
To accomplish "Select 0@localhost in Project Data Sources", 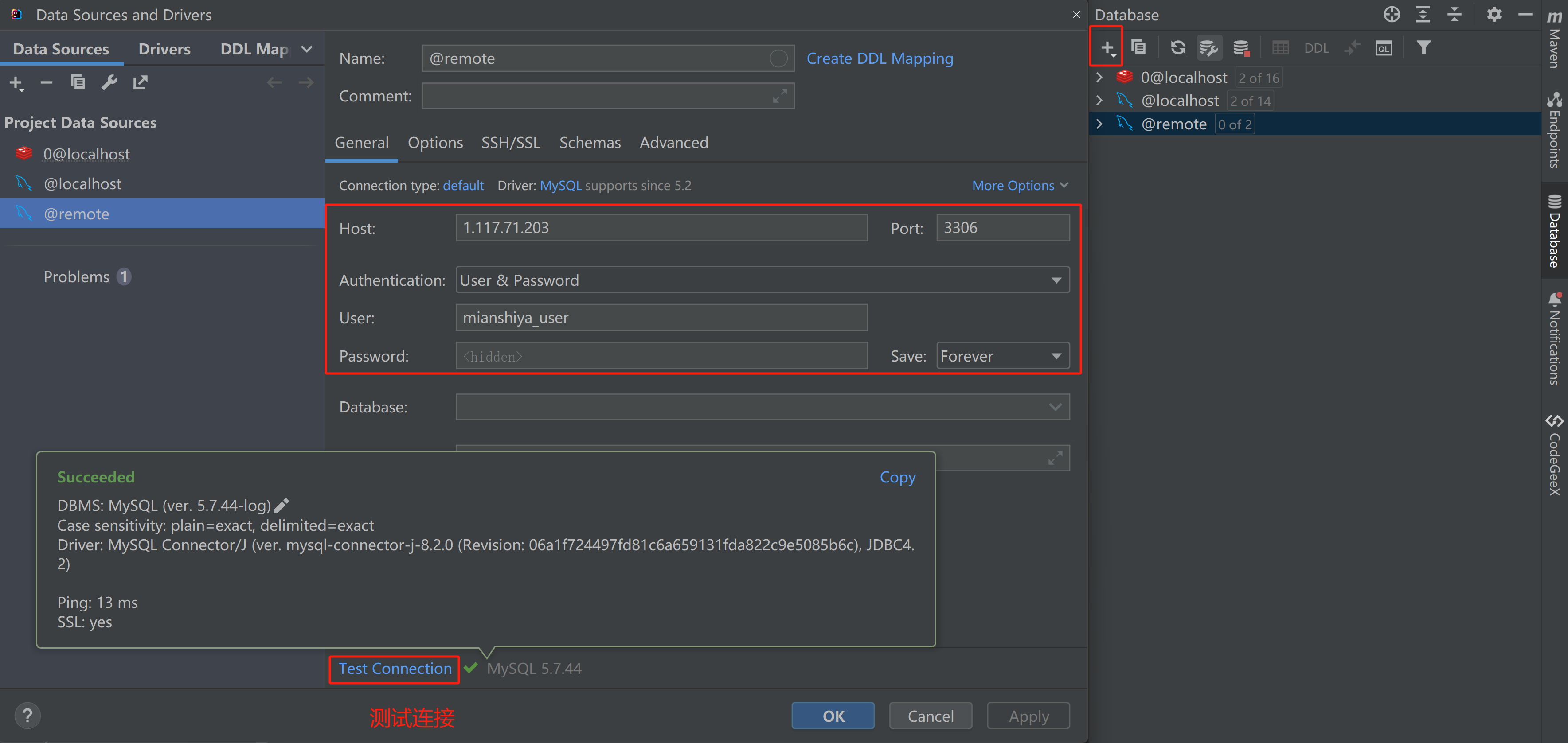I will [x=86, y=154].
